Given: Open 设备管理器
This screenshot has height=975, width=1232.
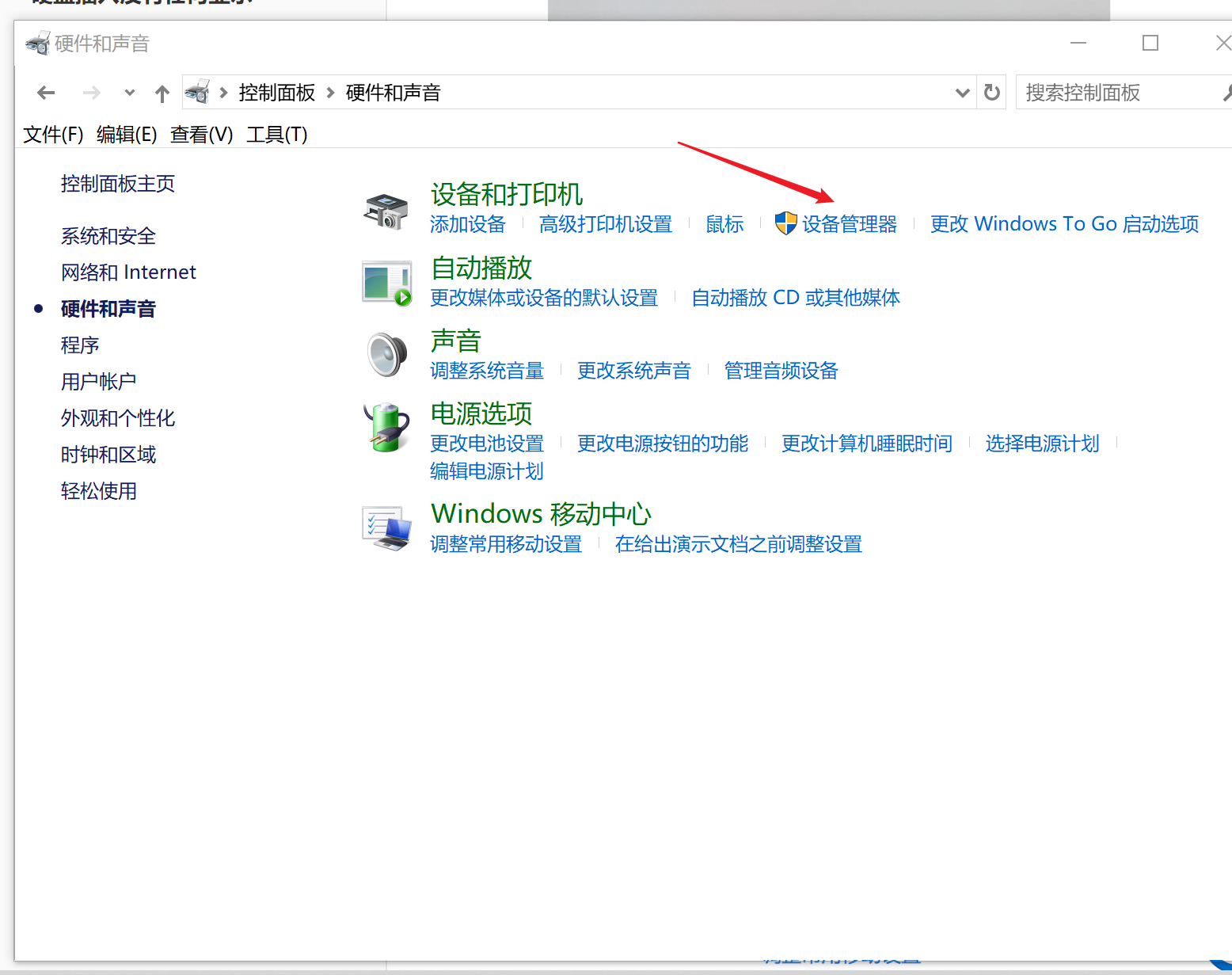Looking at the screenshot, I should click(x=850, y=224).
